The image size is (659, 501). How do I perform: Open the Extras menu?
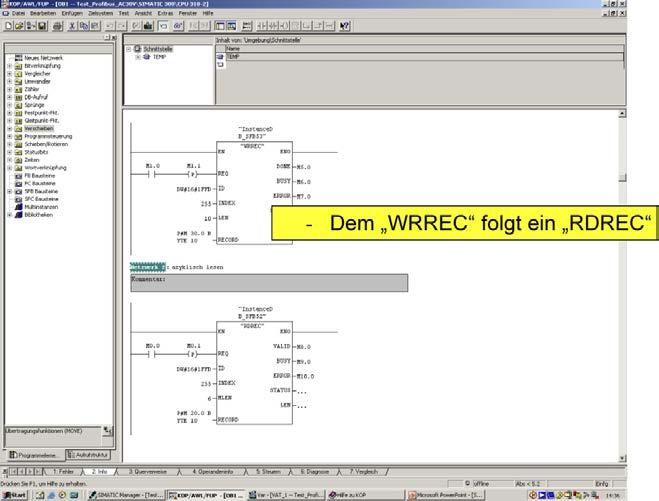tap(165, 13)
